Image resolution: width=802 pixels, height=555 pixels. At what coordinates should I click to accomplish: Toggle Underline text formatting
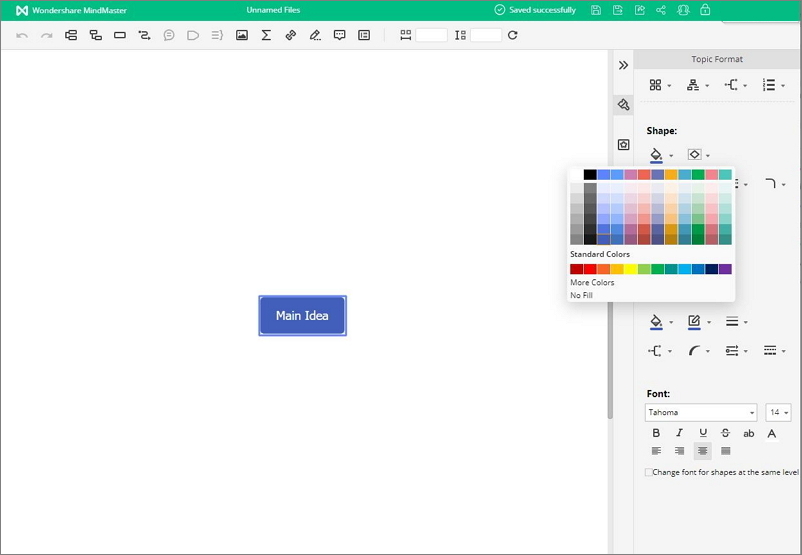tap(703, 433)
